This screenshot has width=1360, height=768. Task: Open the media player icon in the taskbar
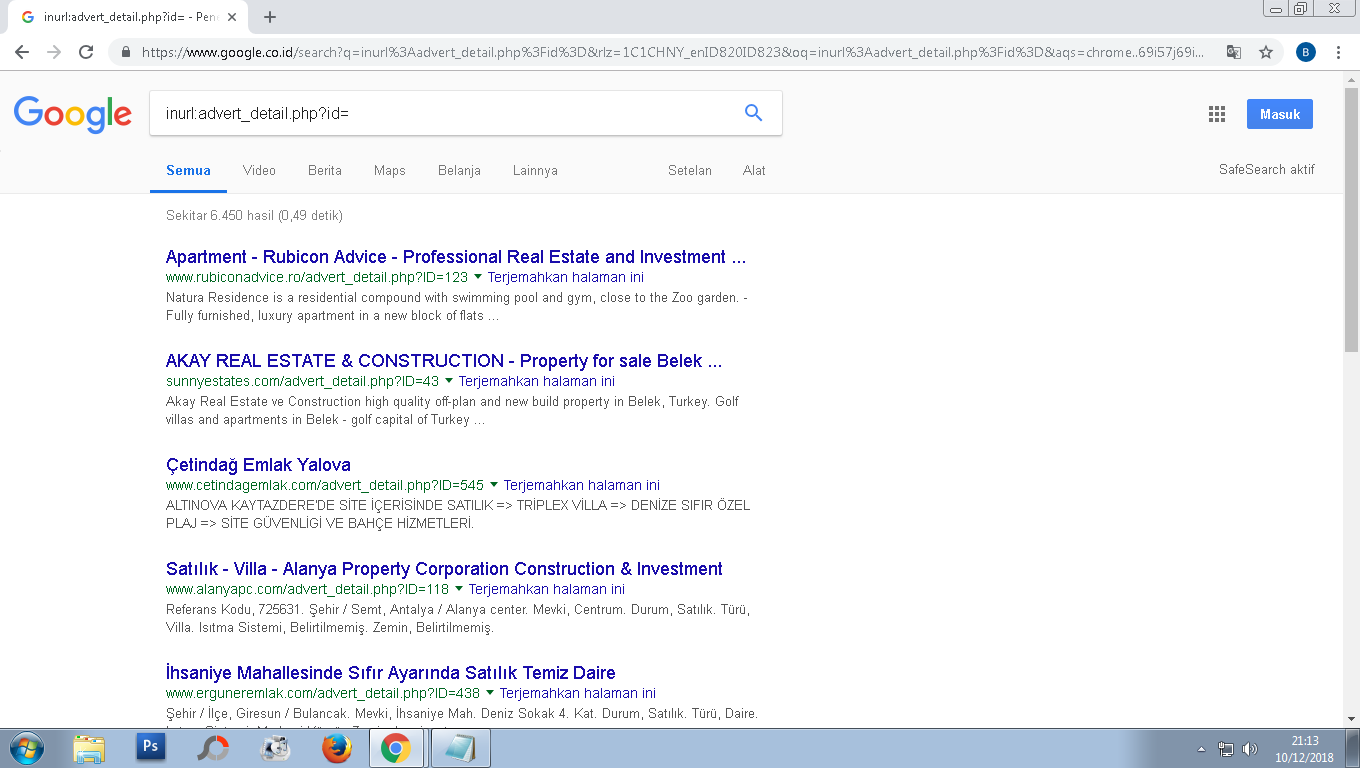click(x=275, y=748)
